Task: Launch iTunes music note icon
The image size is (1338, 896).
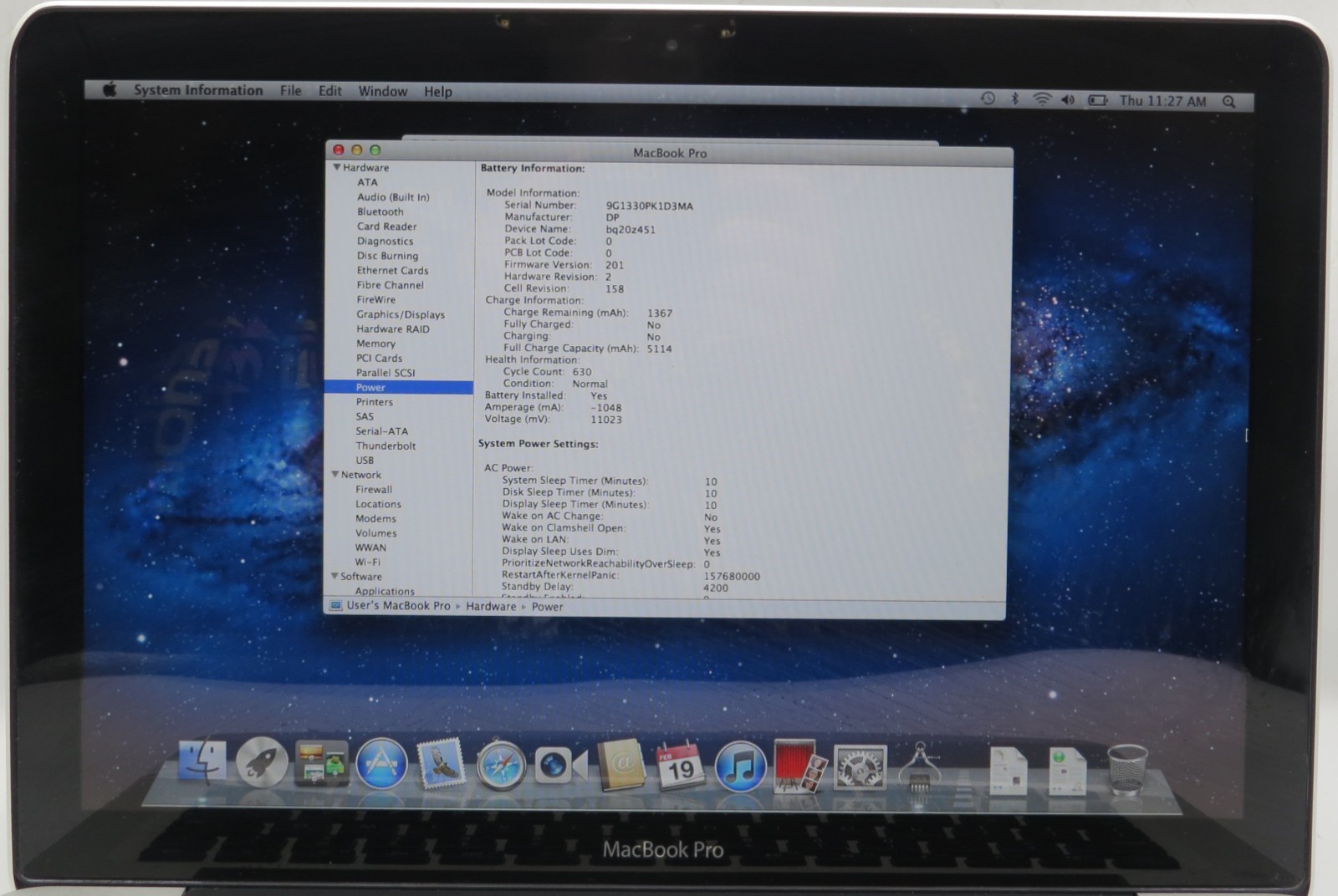Action: click(x=740, y=766)
